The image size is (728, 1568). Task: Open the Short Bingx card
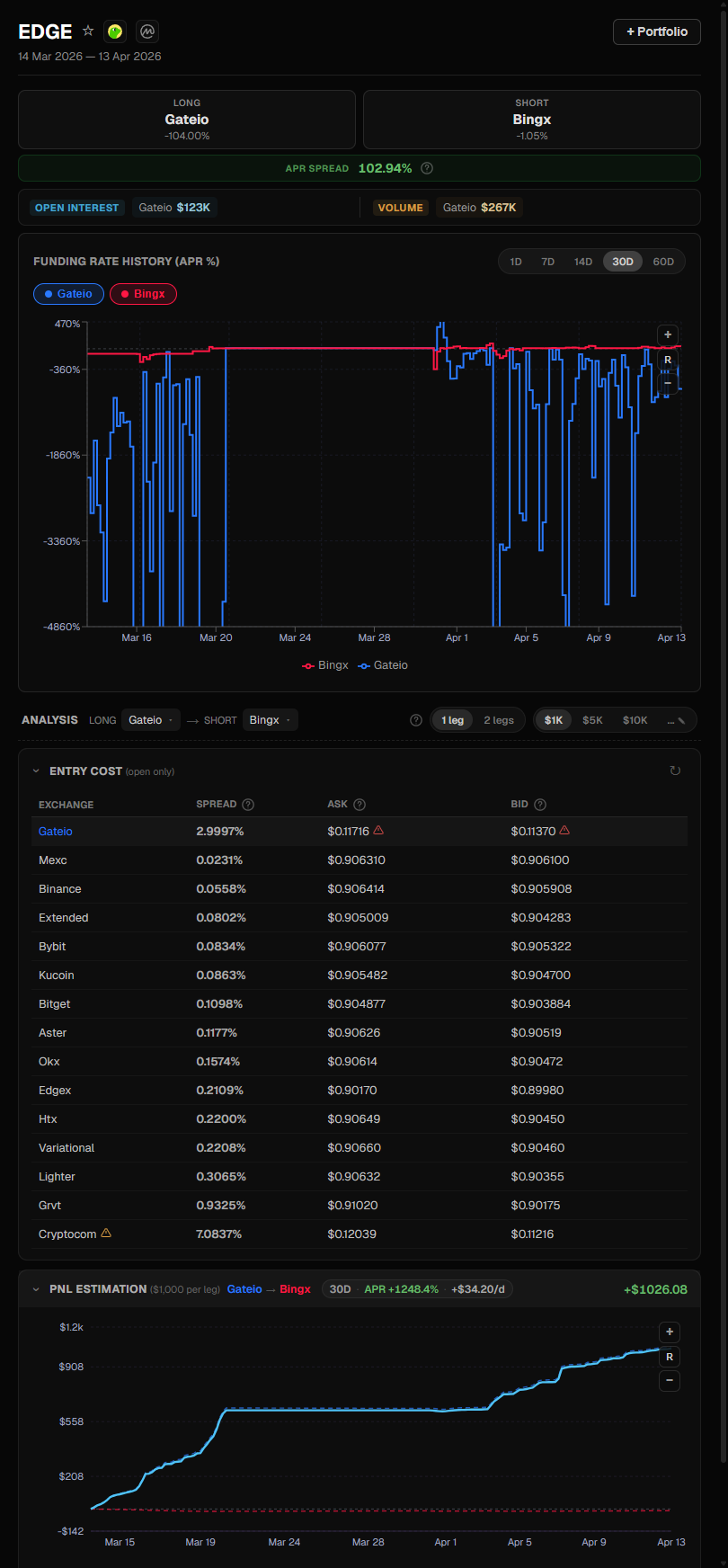click(x=532, y=120)
